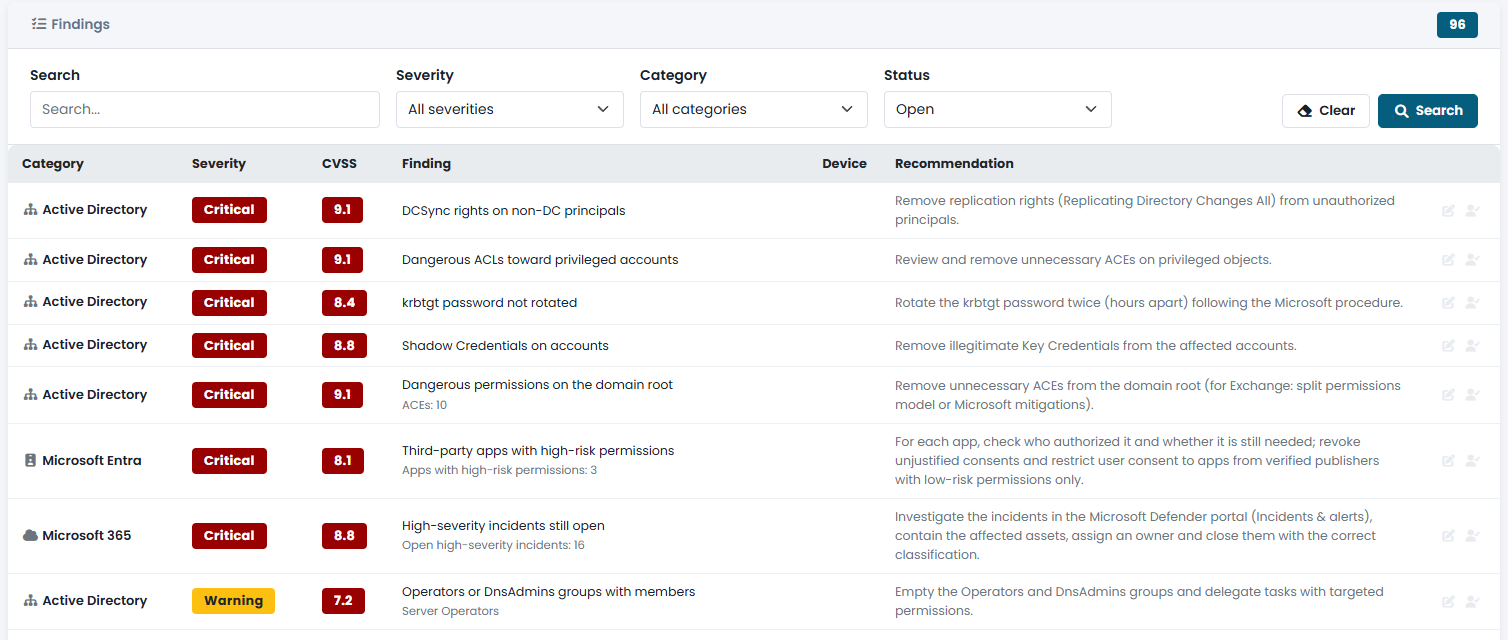Screen dimensions: 1508x640
Task: Click the Severity column header
Action: point(219,164)
